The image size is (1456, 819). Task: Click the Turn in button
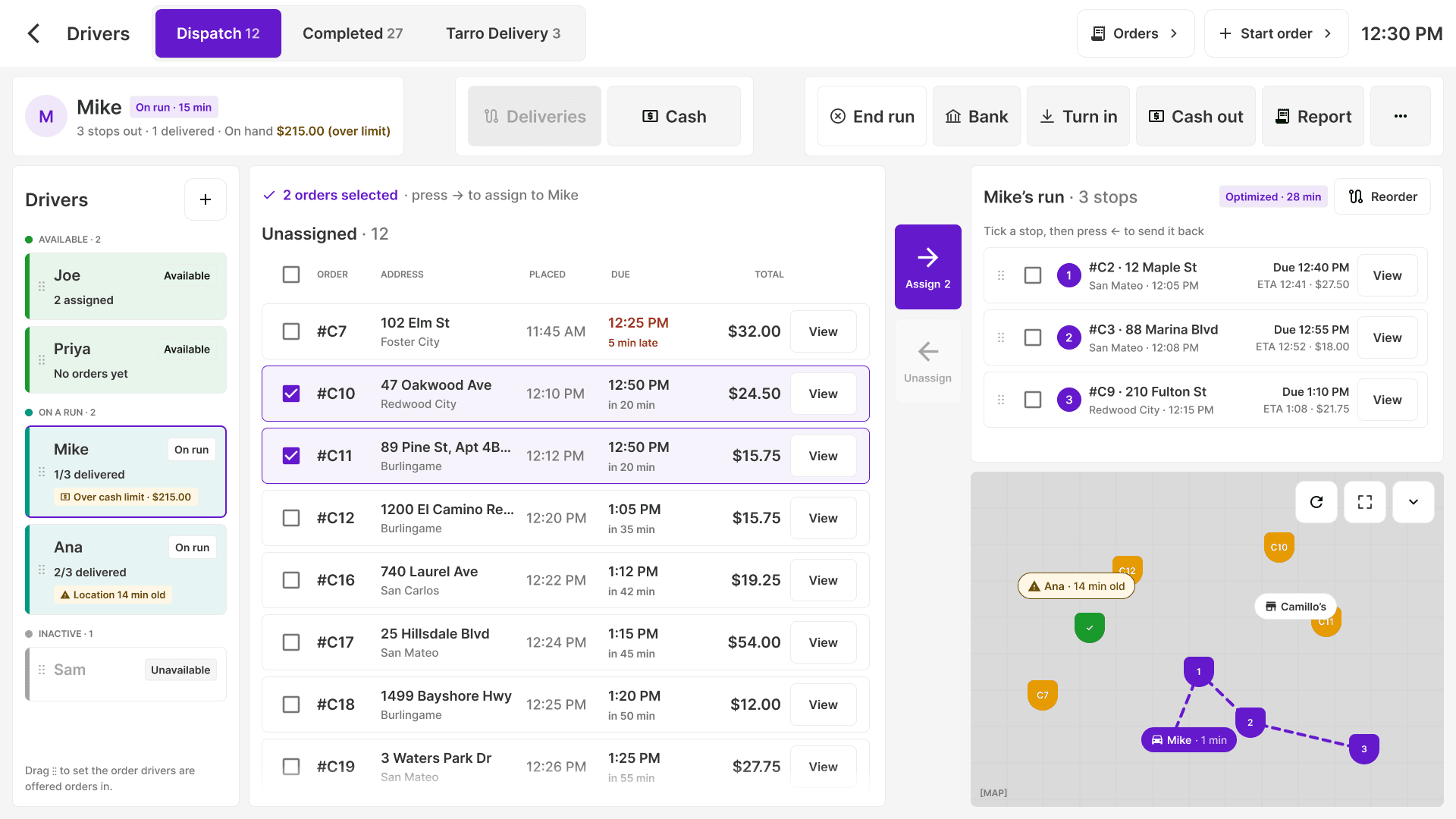[1078, 116]
